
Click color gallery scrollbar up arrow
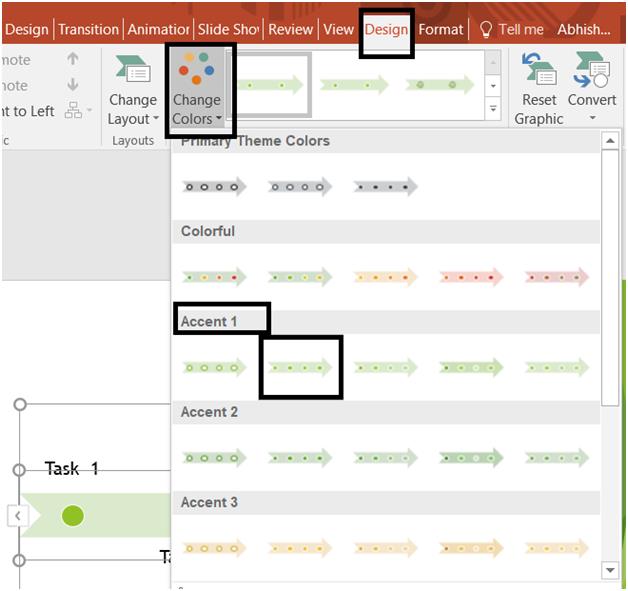click(610, 141)
